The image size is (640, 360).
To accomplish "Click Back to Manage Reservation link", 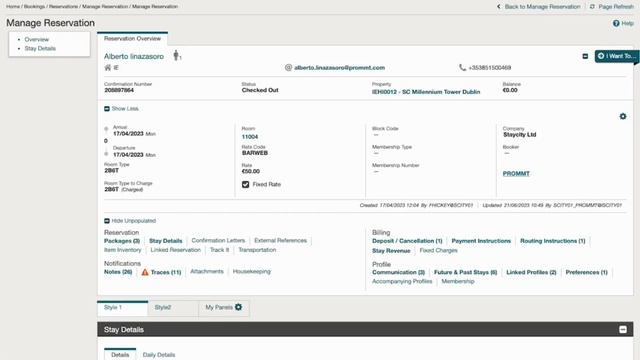I will pos(542,7).
